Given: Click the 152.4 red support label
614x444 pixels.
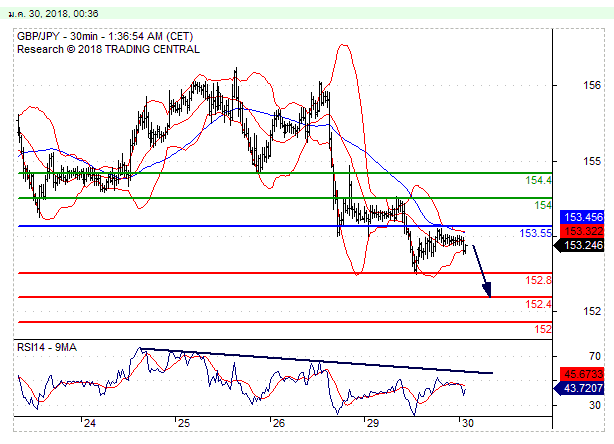Looking at the screenshot, I should coord(538,304).
